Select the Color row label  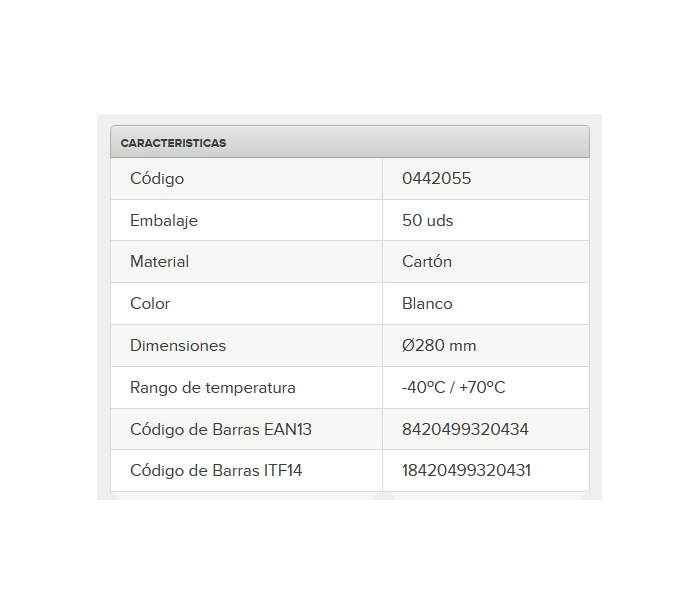[x=150, y=304]
